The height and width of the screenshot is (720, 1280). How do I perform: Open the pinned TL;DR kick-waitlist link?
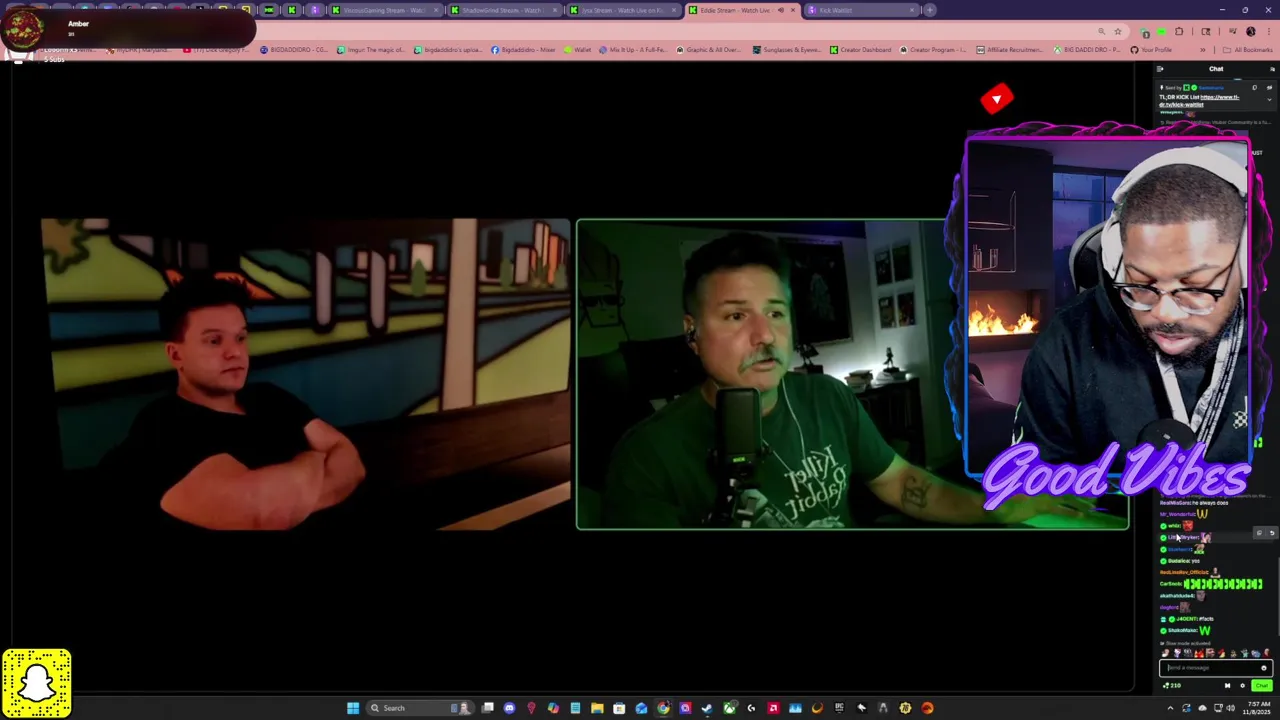pyautogui.click(x=1199, y=101)
